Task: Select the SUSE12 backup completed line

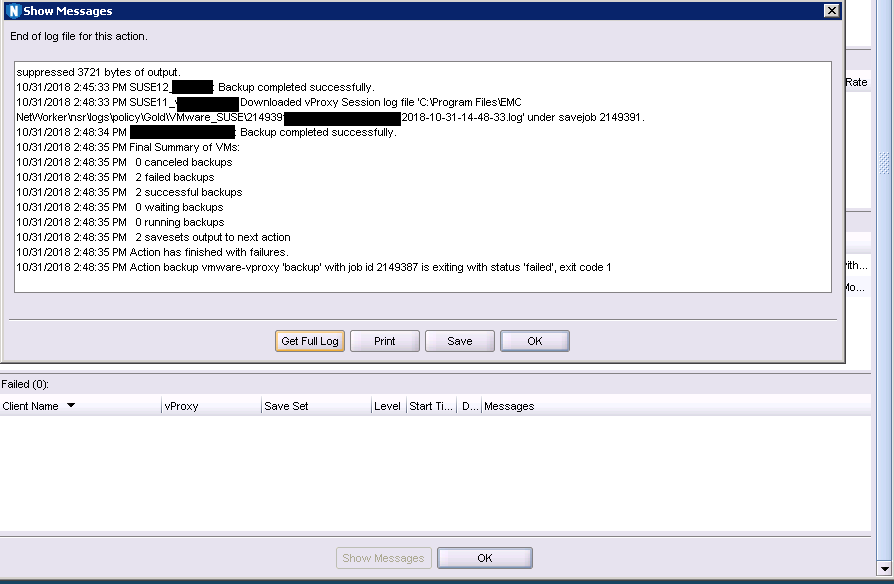Action: [196, 87]
